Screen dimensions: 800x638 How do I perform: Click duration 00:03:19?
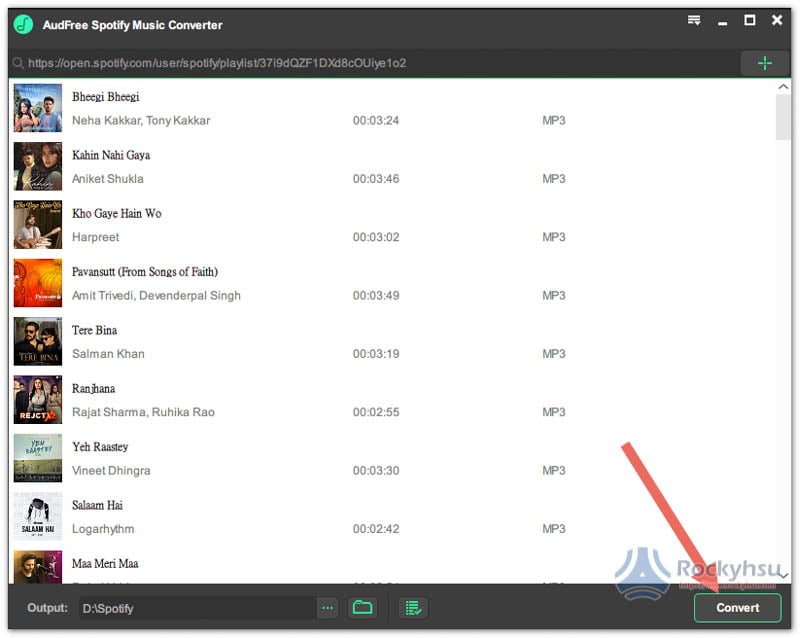376,354
